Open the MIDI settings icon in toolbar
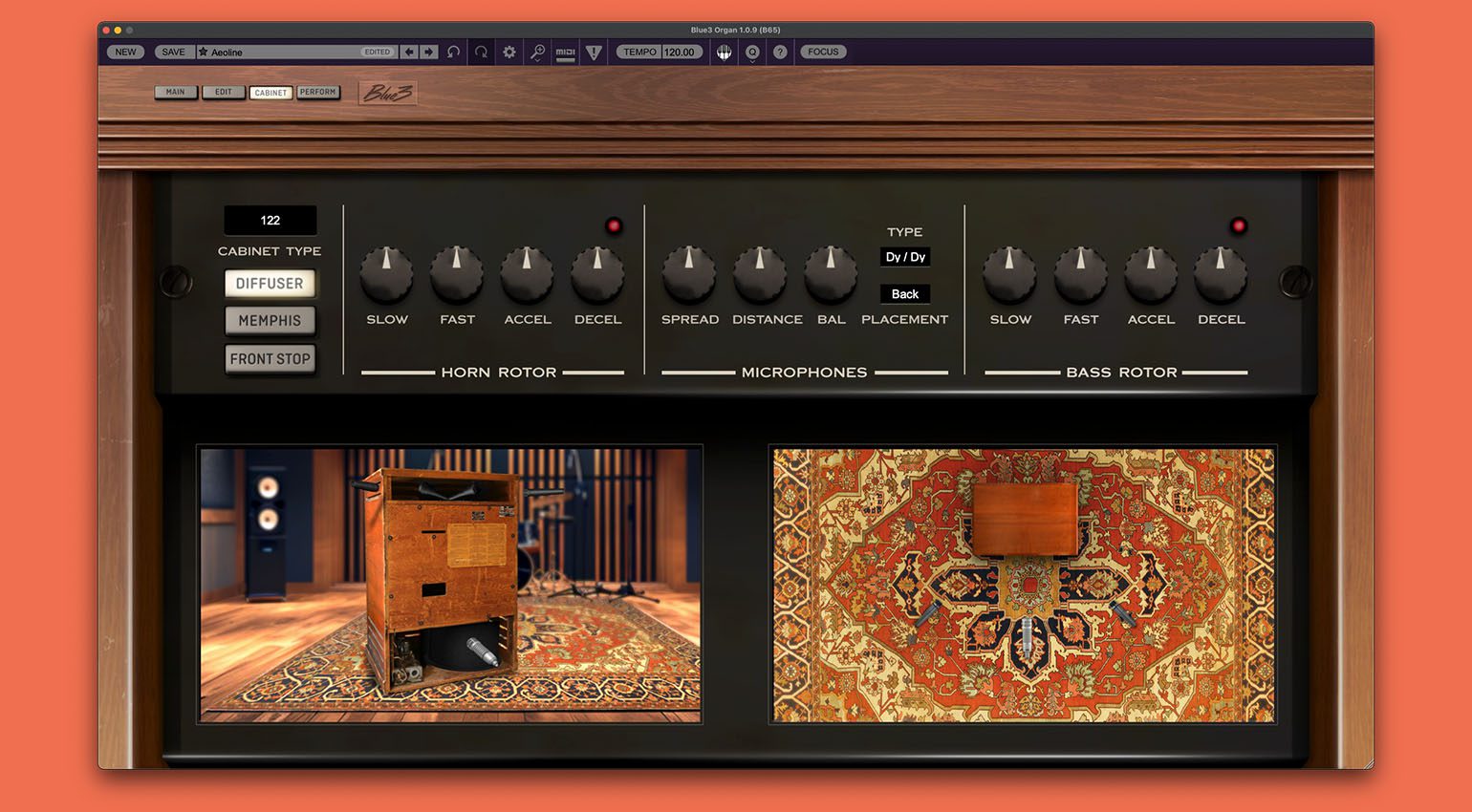 coord(565,52)
